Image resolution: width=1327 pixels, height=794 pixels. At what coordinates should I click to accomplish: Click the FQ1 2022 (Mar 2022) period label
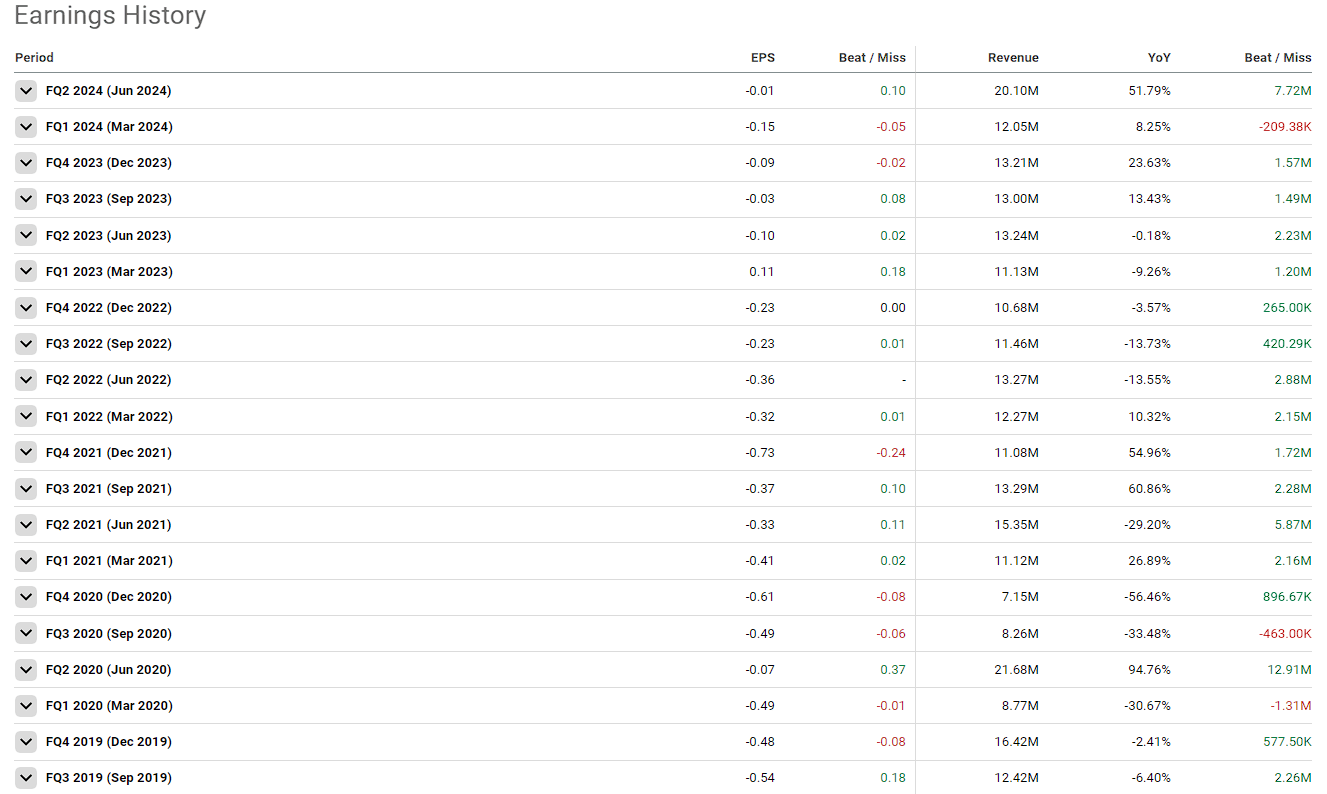coord(108,417)
